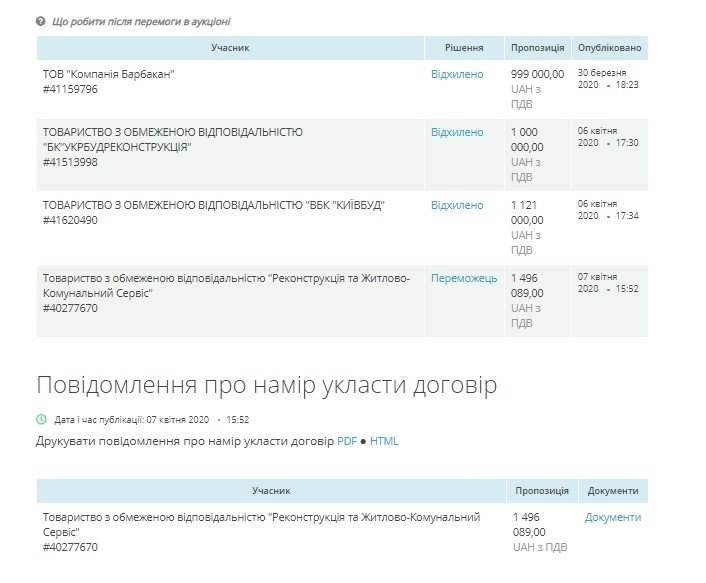Select the Рішення column header
706x583 pixels.
tap(464, 48)
